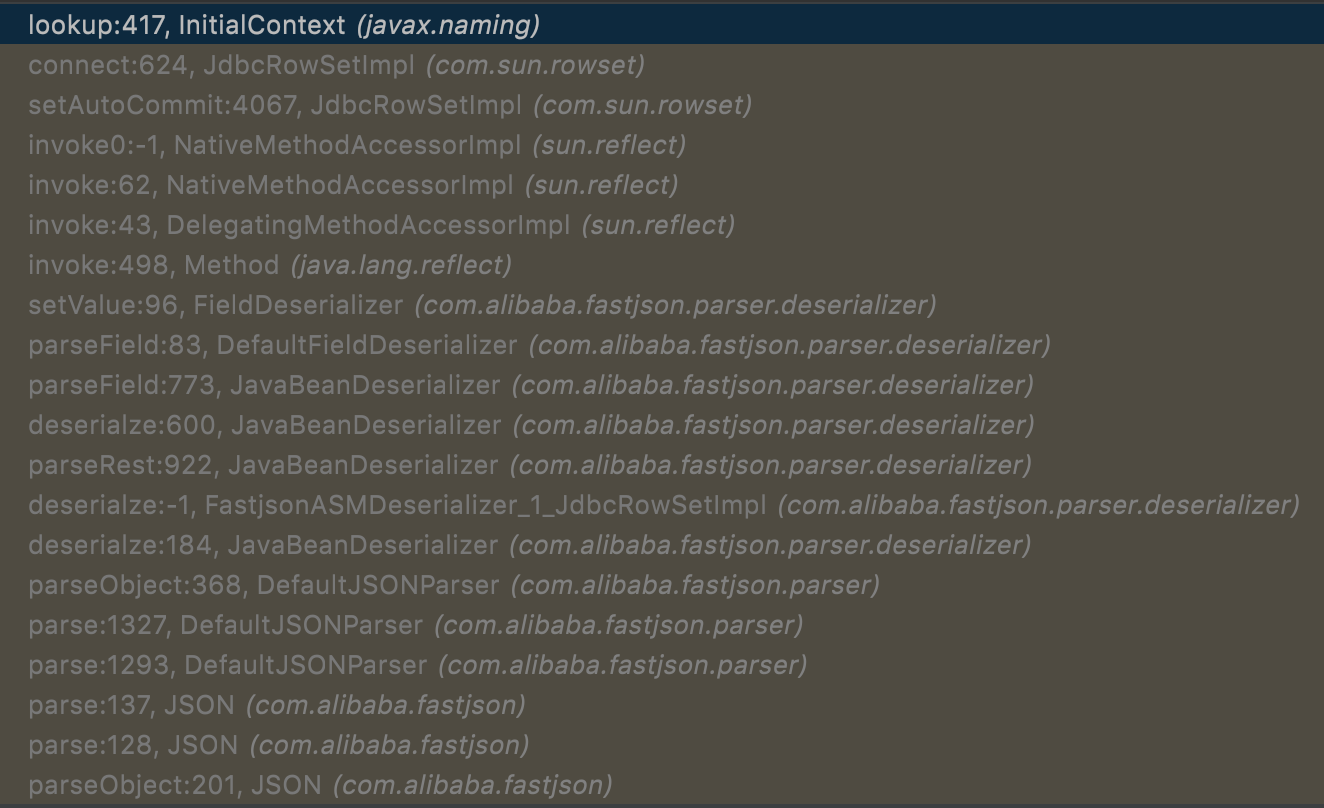
Task: Select the invoke:43 DelegatingMethodAccessorImpl frame
Action: point(381,225)
